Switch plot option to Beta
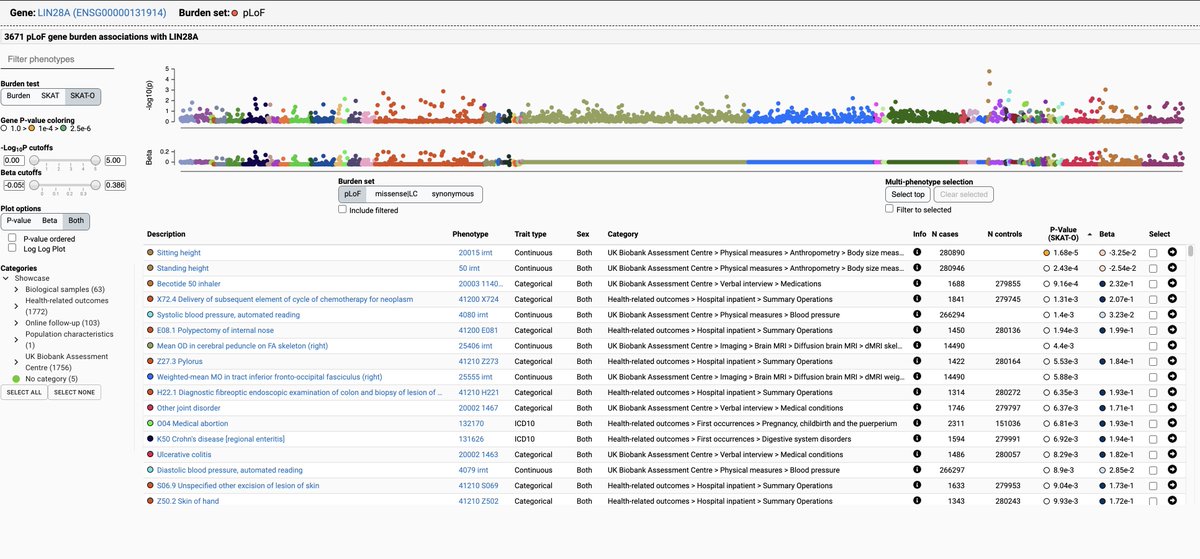Image resolution: width=1200 pixels, height=559 pixels. pos(50,220)
